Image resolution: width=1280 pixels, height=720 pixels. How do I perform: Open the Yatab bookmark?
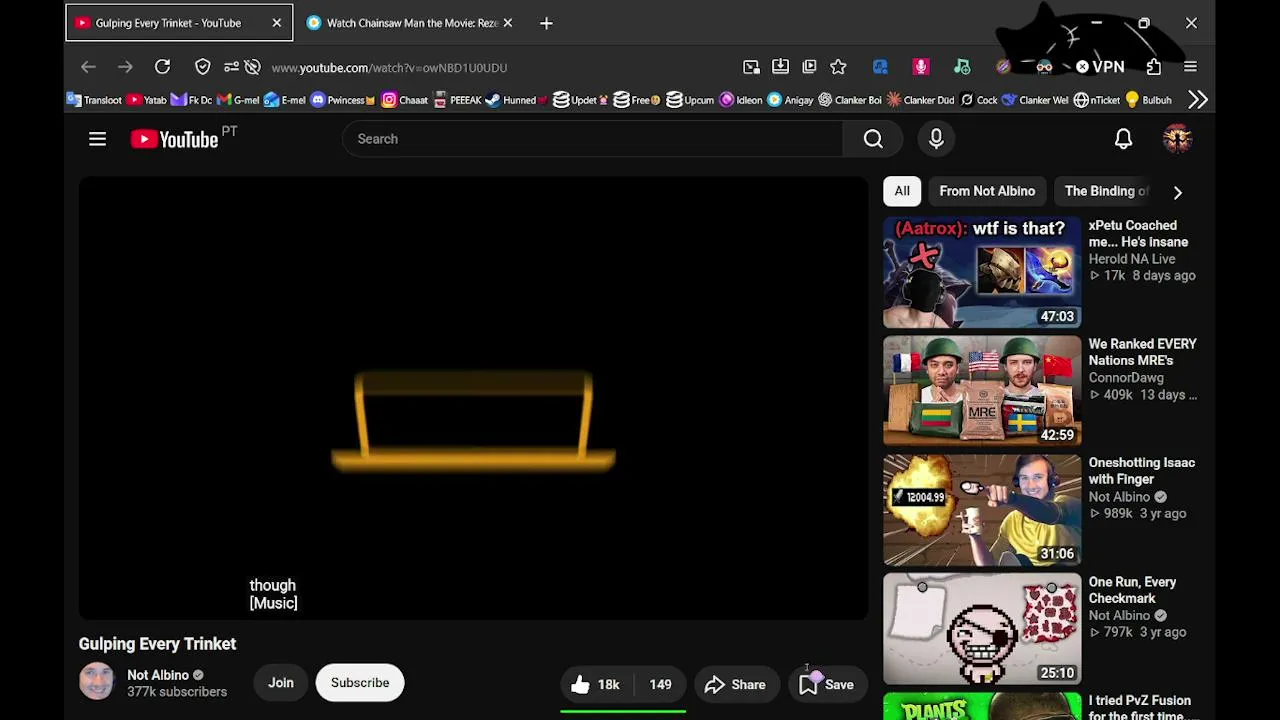[x=147, y=100]
